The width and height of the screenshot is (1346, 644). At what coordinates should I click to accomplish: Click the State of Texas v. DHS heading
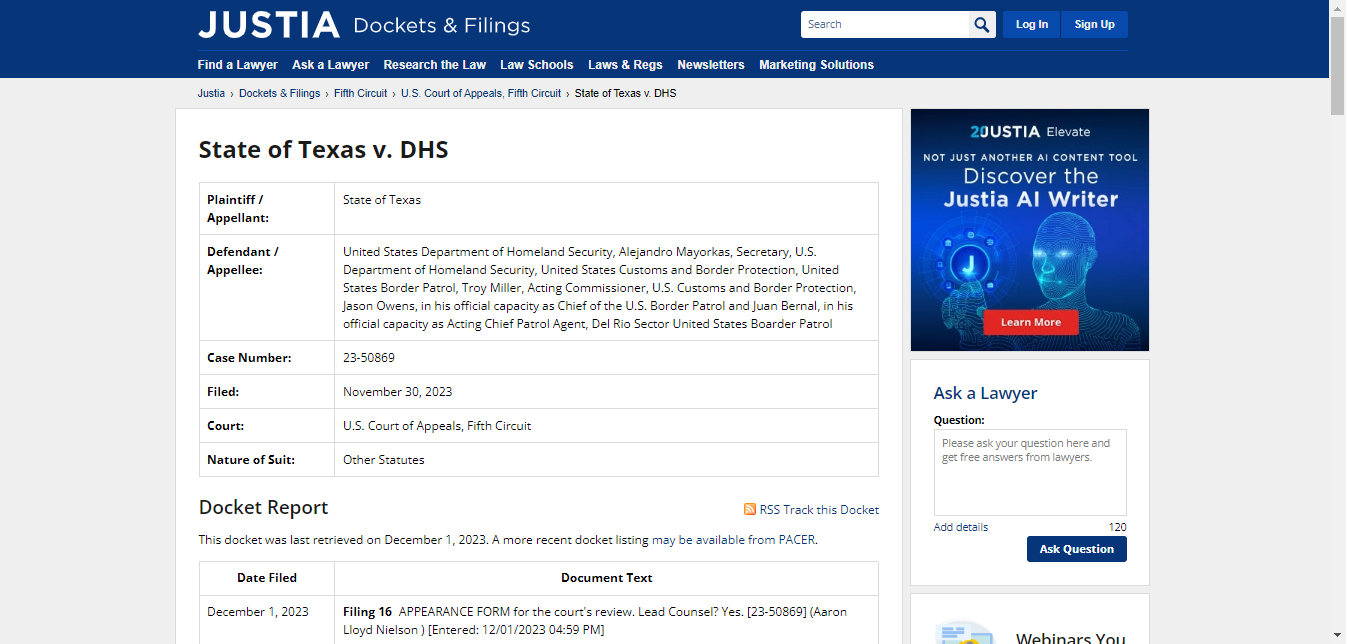point(324,150)
